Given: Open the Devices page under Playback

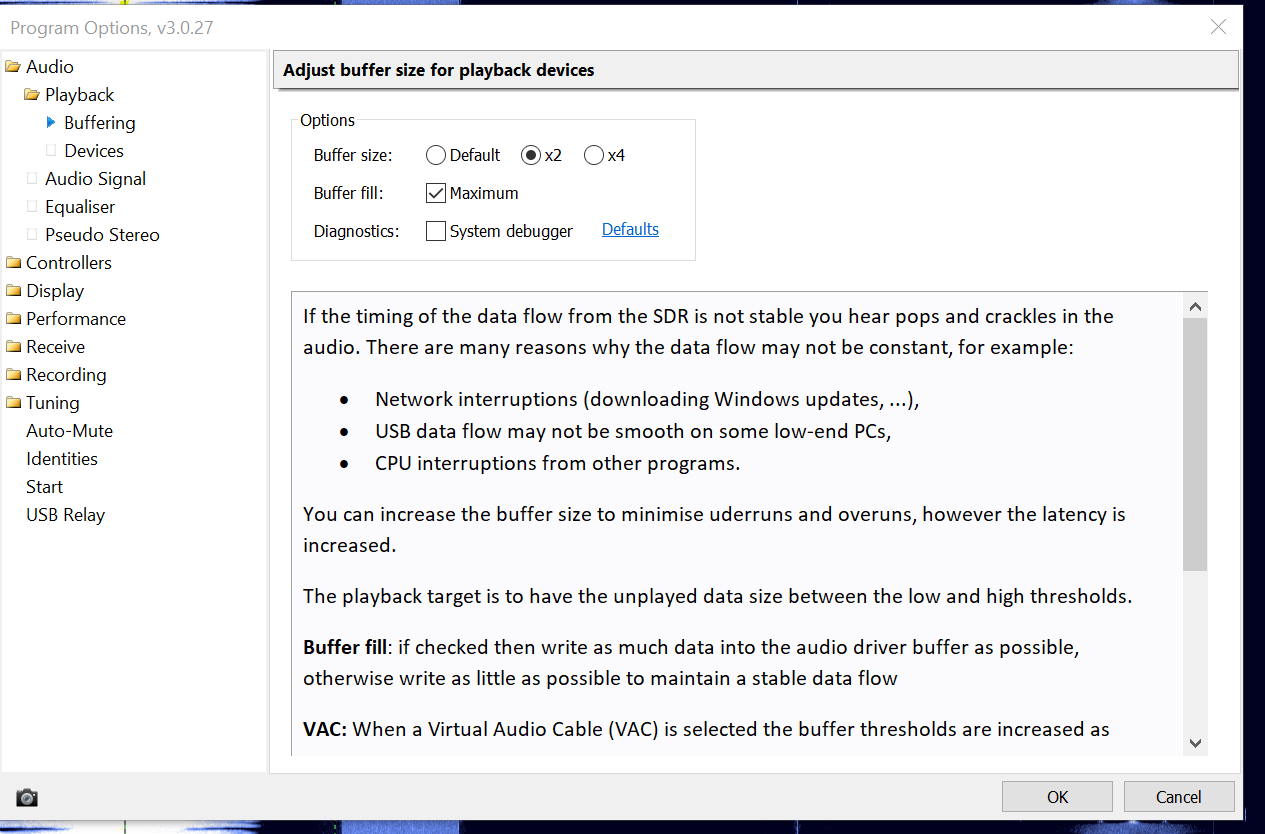Looking at the screenshot, I should click(94, 151).
